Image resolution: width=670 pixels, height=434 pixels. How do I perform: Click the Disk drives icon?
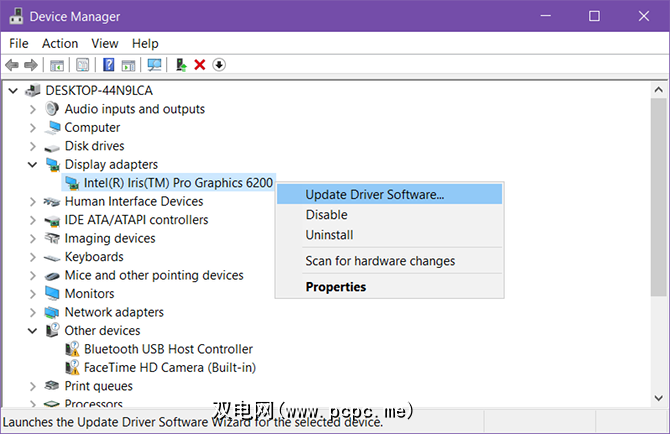tap(52, 147)
